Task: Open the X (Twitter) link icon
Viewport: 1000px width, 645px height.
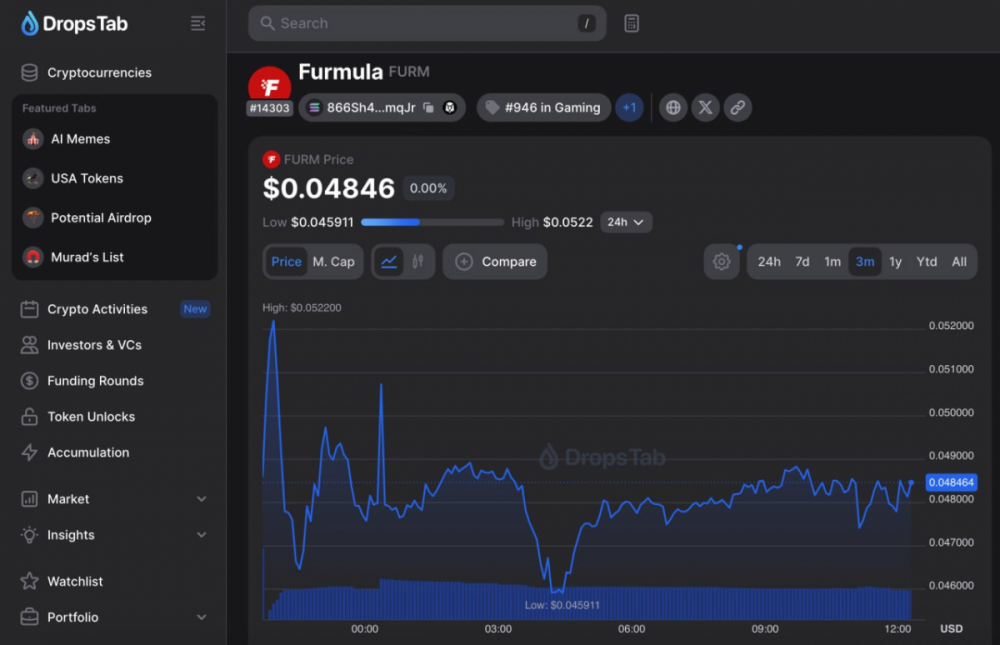Action: coord(706,108)
